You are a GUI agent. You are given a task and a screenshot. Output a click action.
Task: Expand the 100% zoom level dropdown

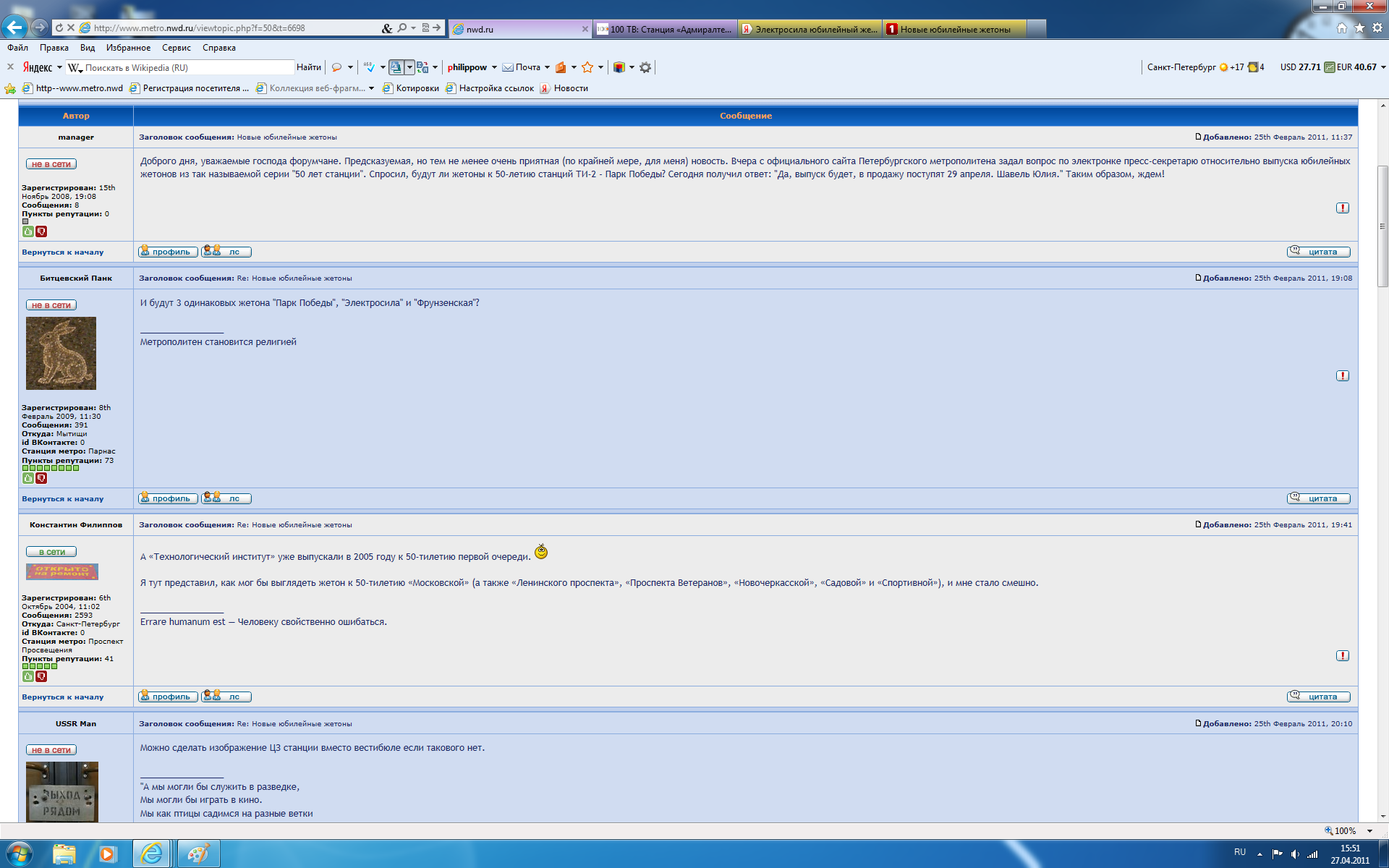coord(1369,830)
